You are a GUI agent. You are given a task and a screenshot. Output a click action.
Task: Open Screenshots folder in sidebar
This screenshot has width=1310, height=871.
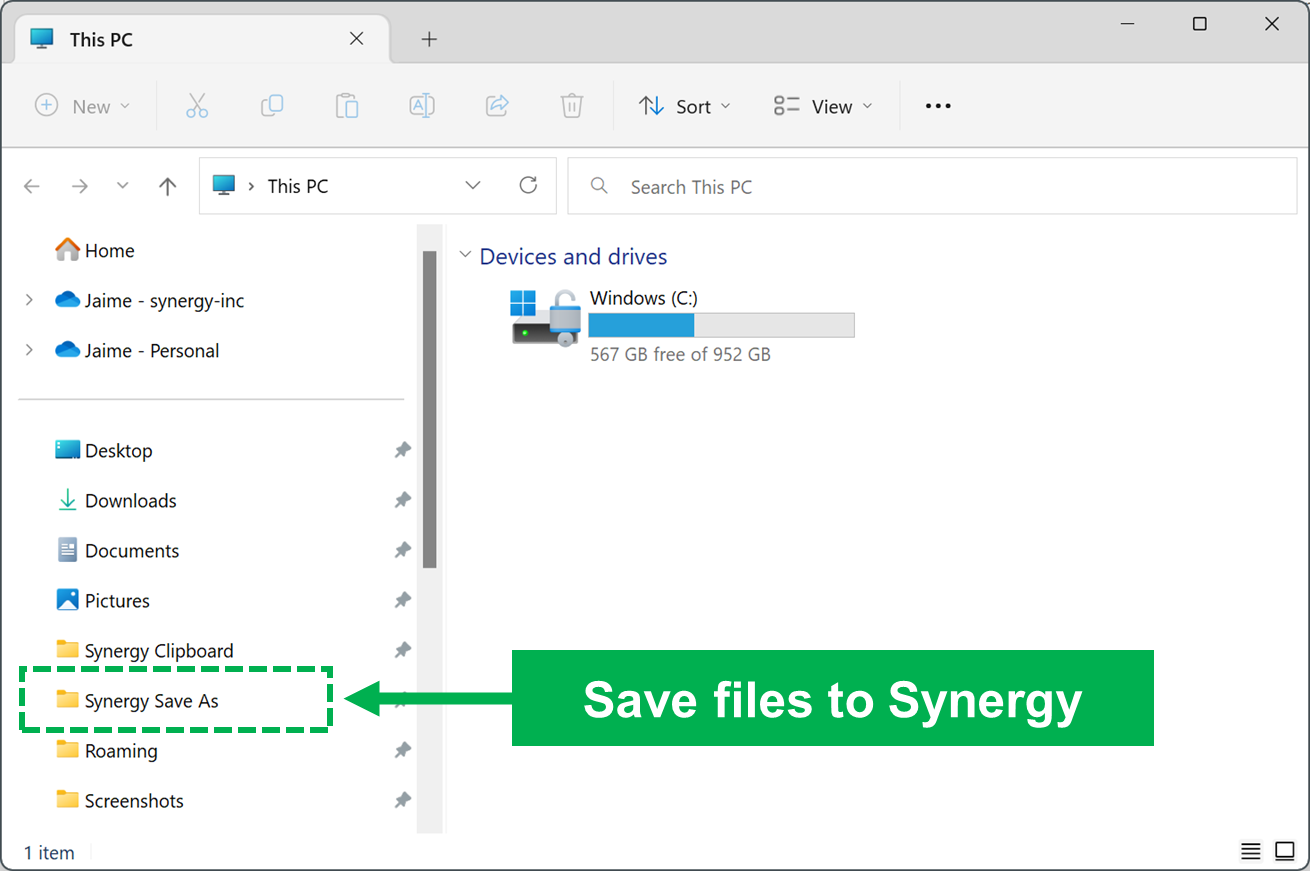[120, 801]
